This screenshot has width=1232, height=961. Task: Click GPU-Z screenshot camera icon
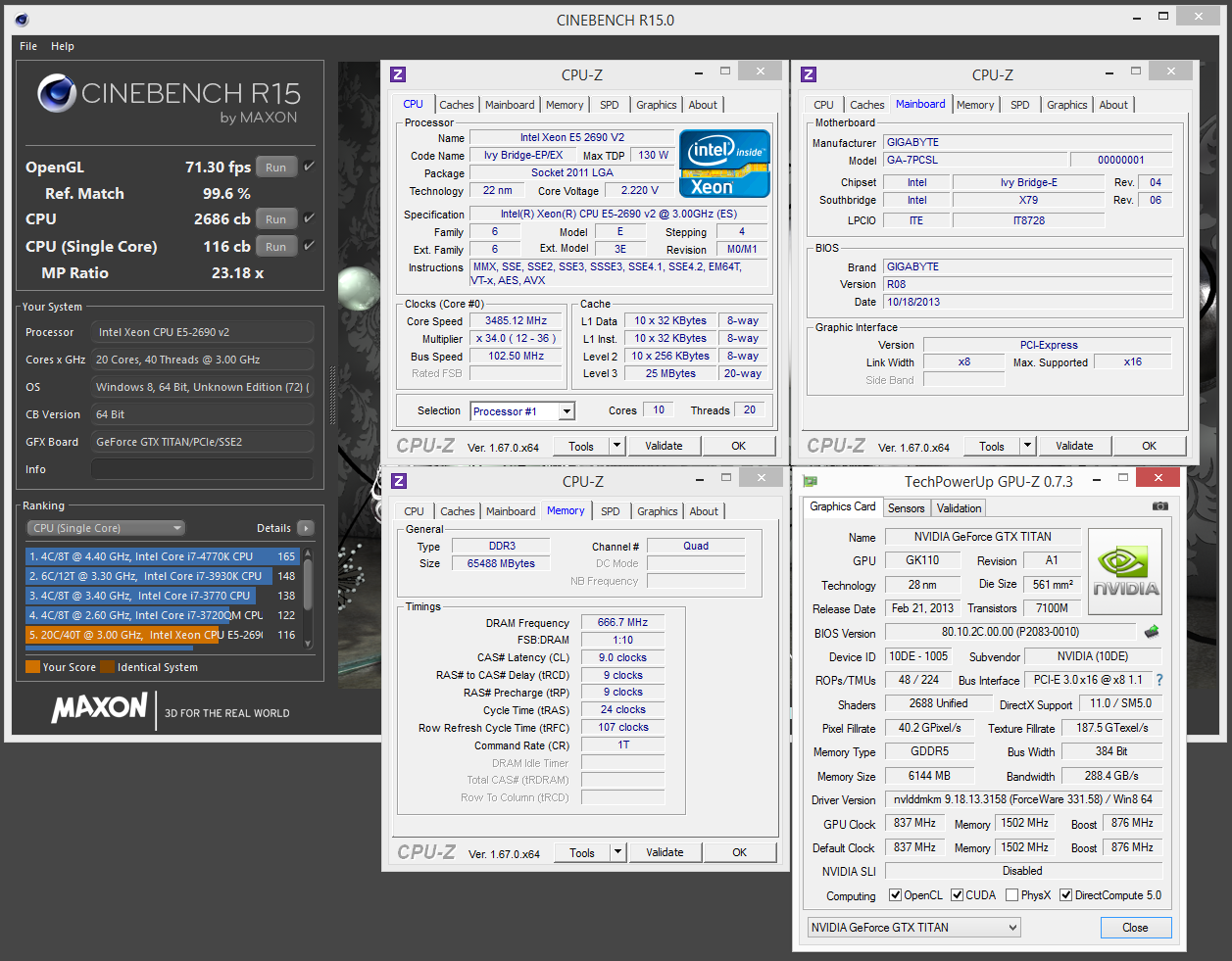[x=1159, y=506]
